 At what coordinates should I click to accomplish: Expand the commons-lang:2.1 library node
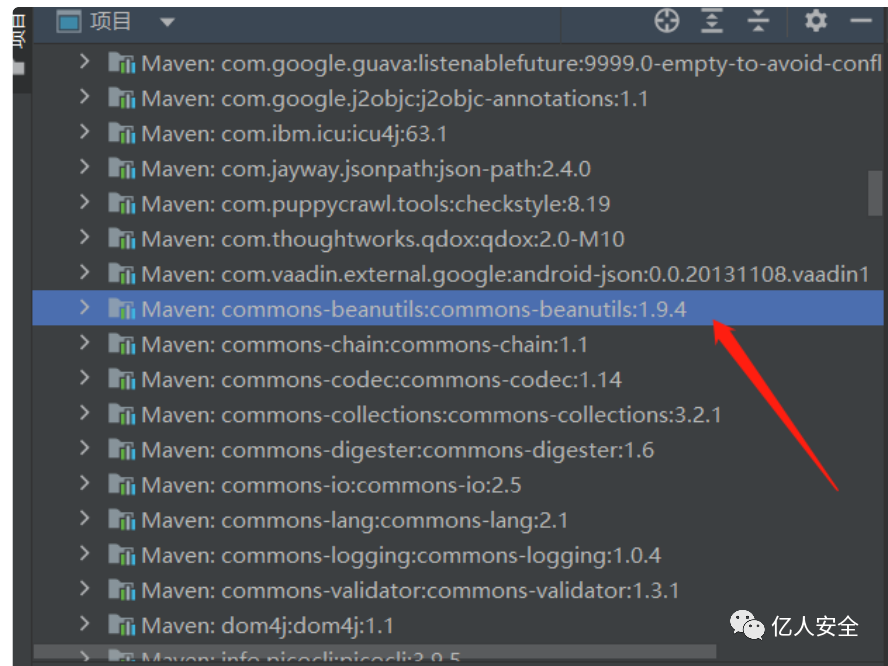[x=84, y=518]
